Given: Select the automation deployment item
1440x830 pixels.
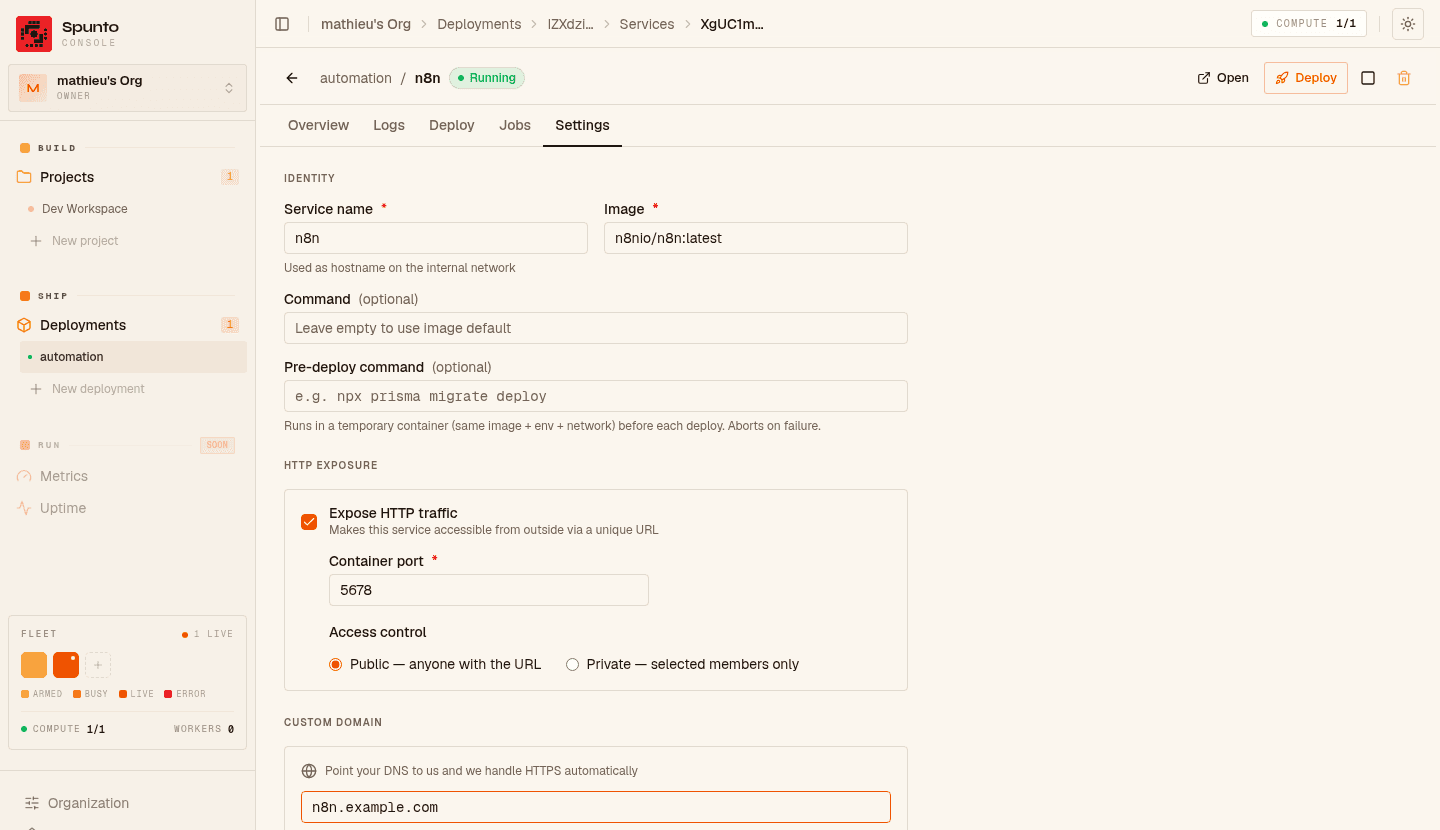Looking at the screenshot, I should [x=133, y=357].
